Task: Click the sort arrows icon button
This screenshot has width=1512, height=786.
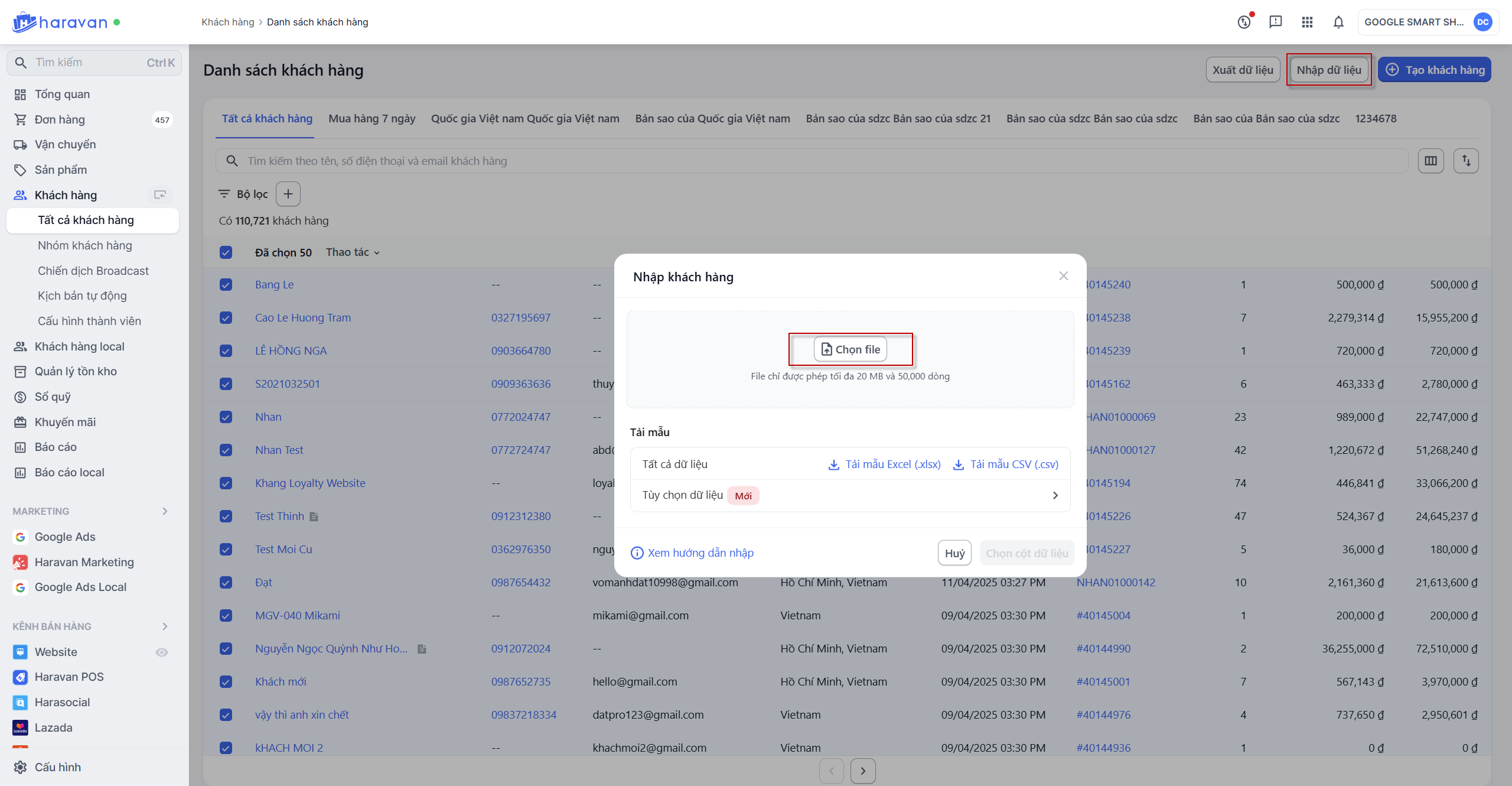Action: click(1466, 161)
